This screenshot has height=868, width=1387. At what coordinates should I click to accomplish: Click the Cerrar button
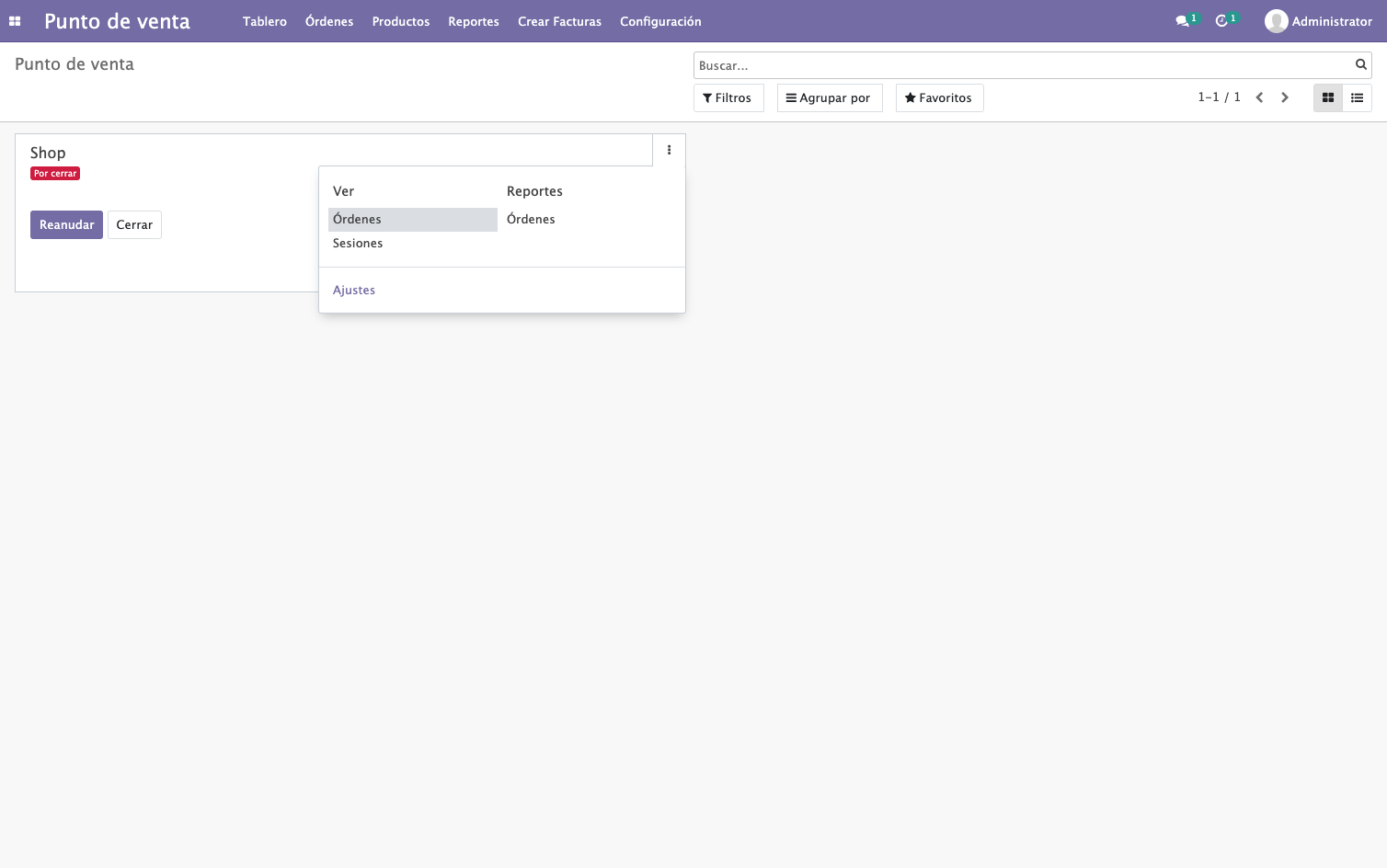pyautogui.click(x=134, y=225)
